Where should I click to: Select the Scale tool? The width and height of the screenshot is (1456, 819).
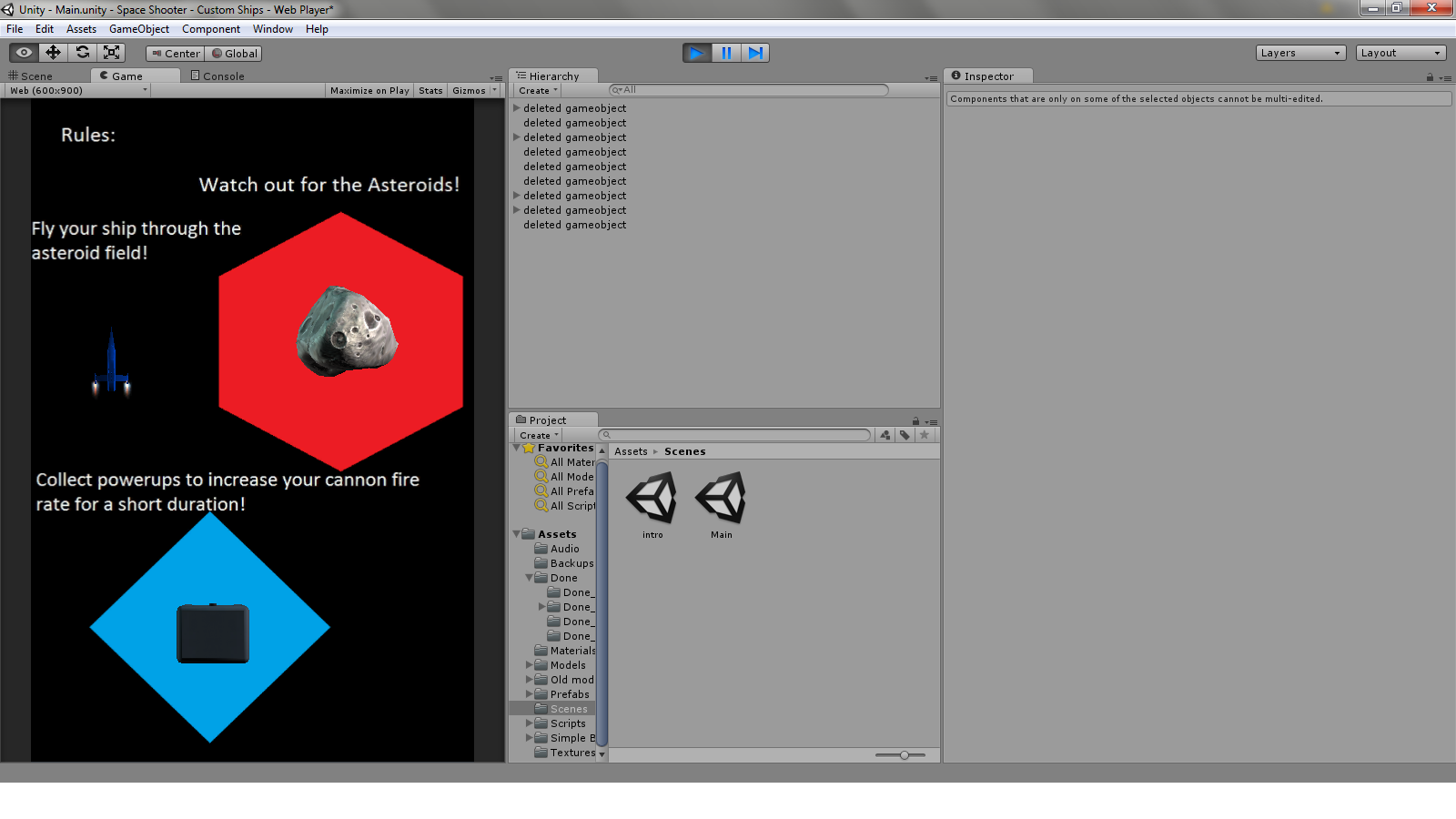click(112, 52)
